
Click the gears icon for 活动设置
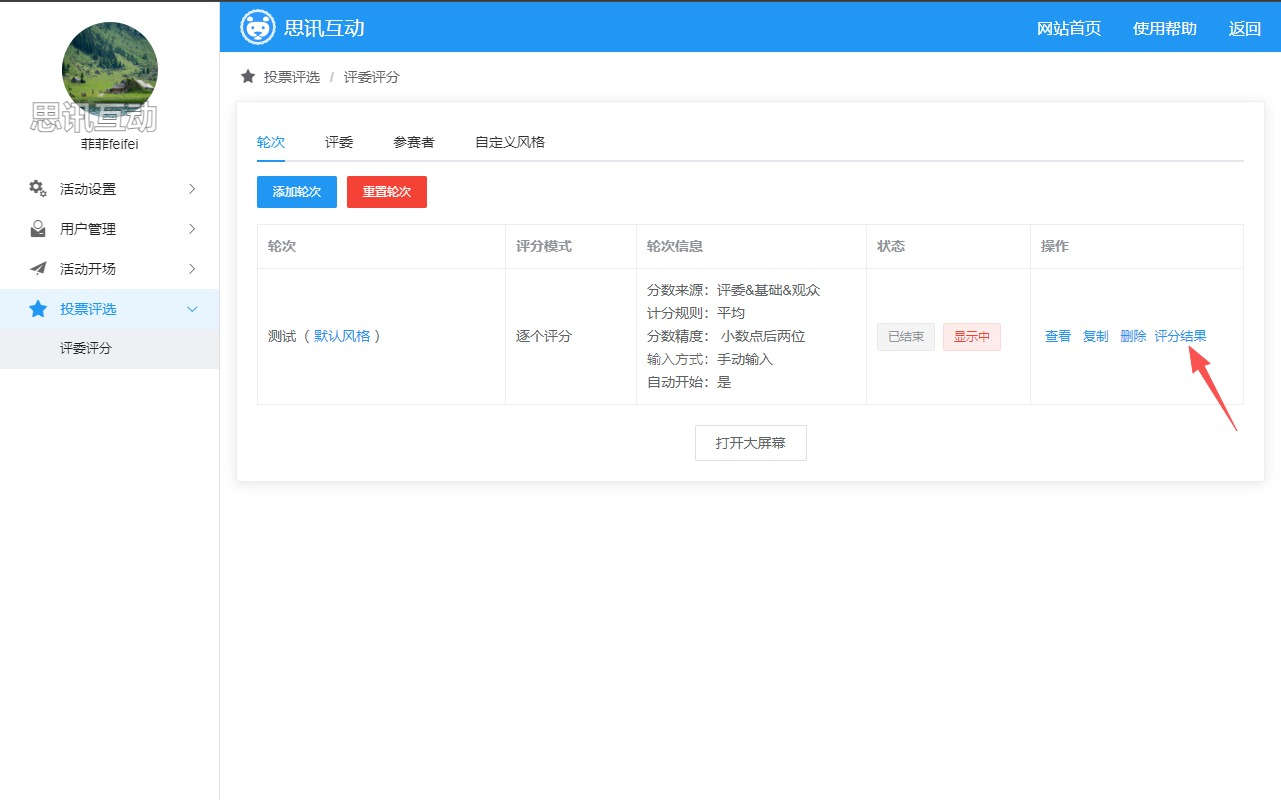tap(38, 189)
